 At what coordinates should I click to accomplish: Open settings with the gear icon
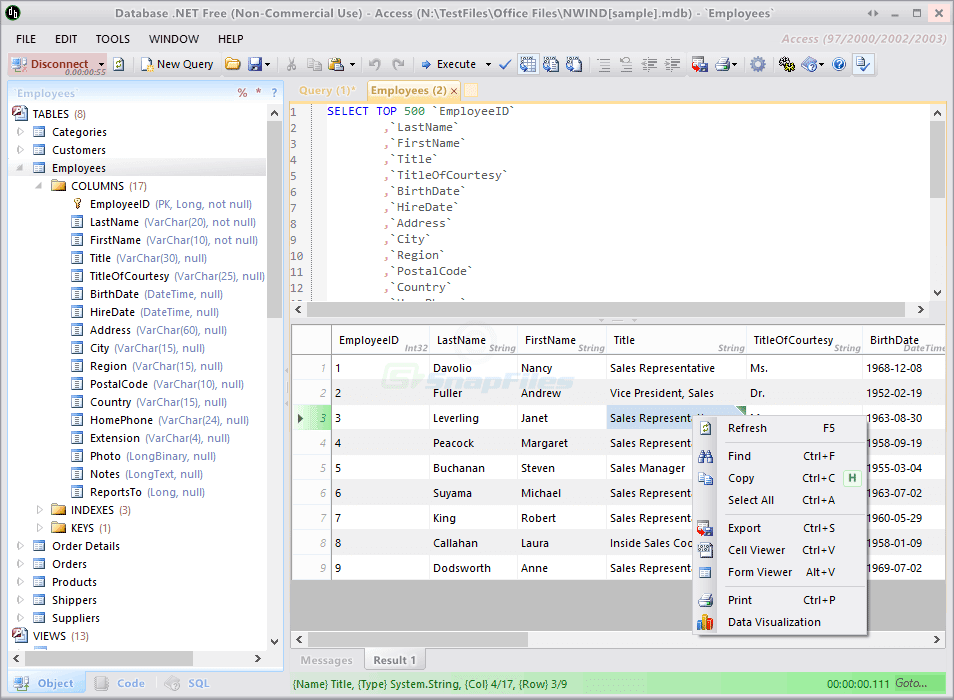click(x=758, y=64)
